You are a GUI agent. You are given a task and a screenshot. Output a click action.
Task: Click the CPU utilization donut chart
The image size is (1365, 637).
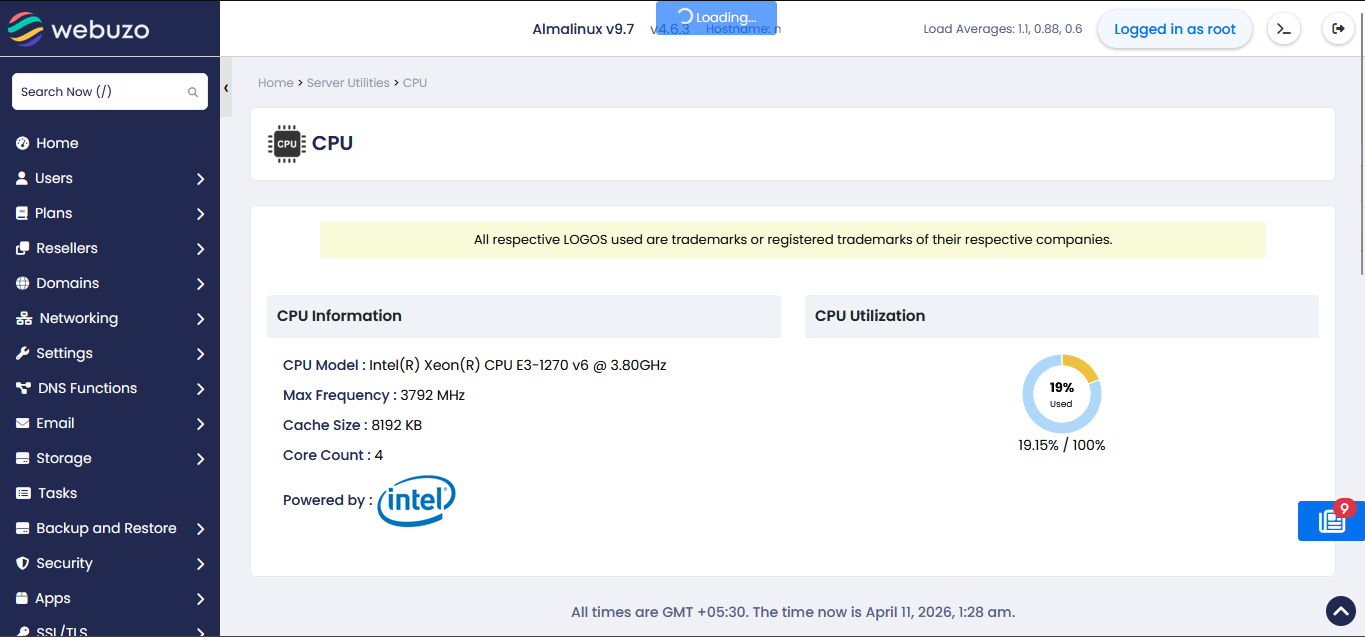(1061, 394)
